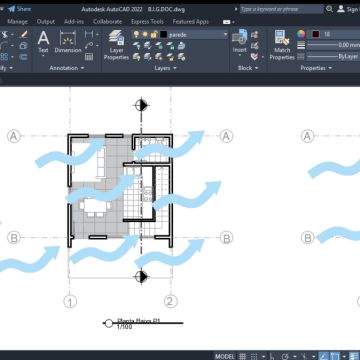Select the Linear dimension icon
This screenshot has height=360, width=360.
(x=89, y=34)
